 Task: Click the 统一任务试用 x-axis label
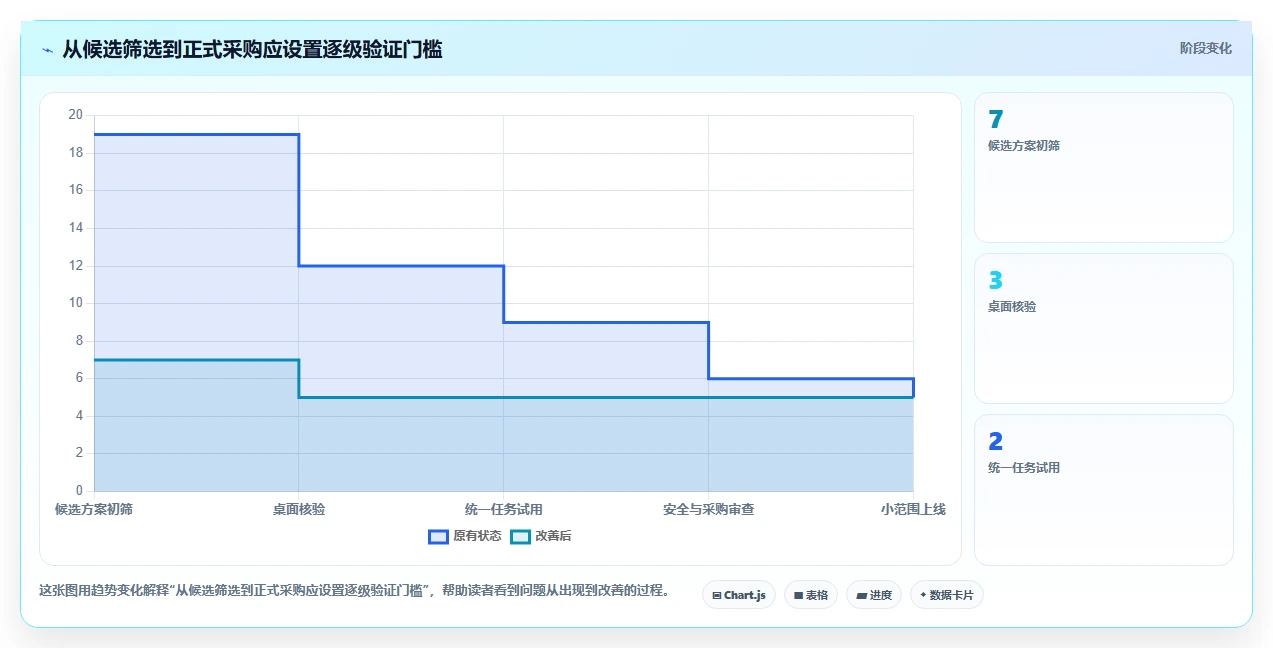pos(504,509)
